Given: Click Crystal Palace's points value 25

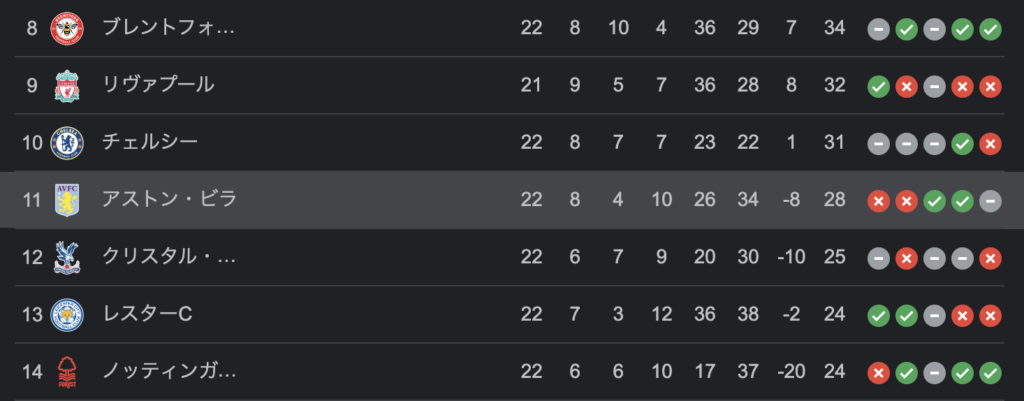Looking at the screenshot, I should tap(834, 257).
